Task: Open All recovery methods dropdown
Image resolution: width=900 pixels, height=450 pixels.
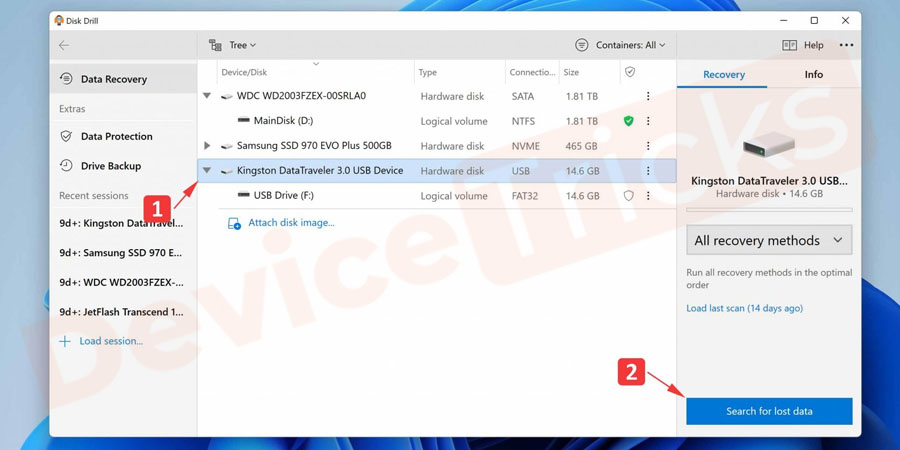Action: point(769,240)
